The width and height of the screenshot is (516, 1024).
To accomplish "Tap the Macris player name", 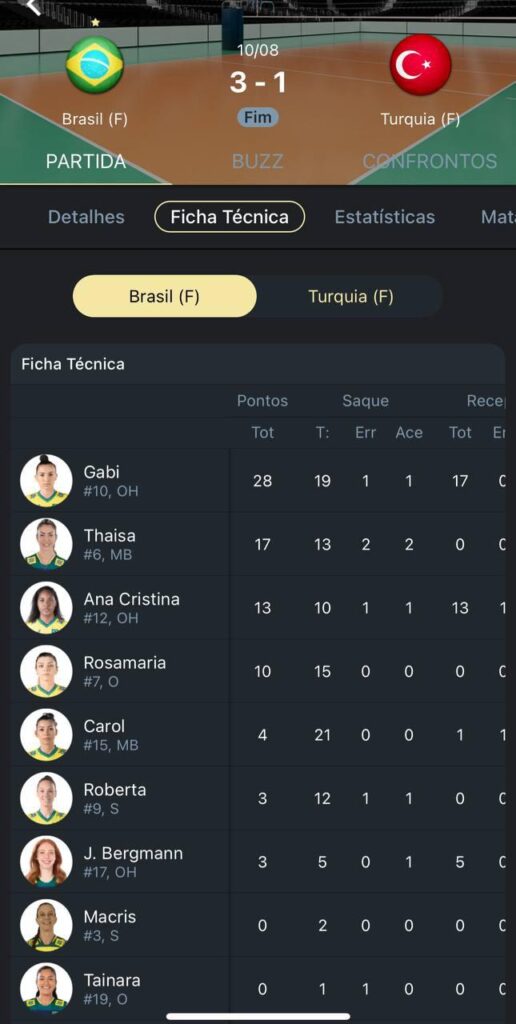I will (x=110, y=916).
